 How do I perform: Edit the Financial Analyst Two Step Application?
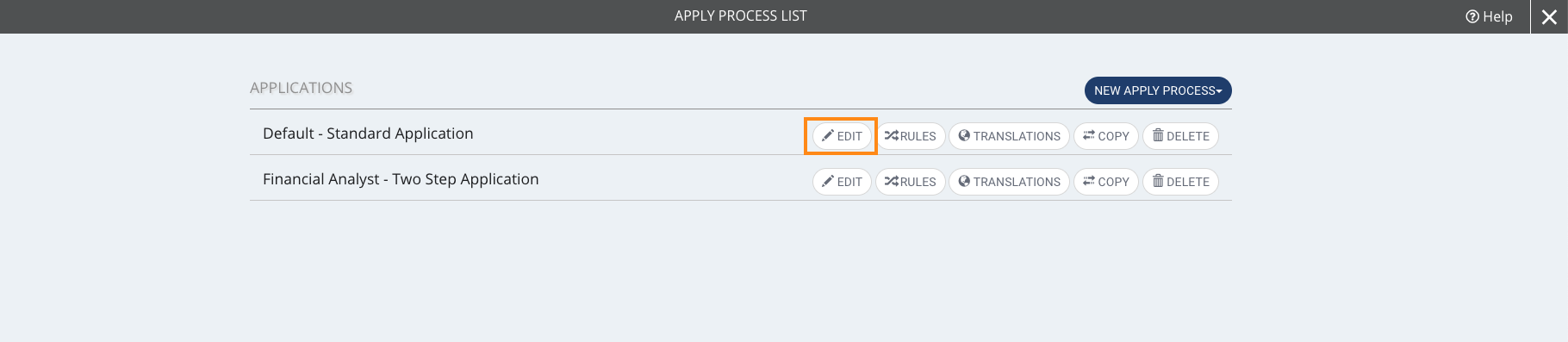[842, 182]
